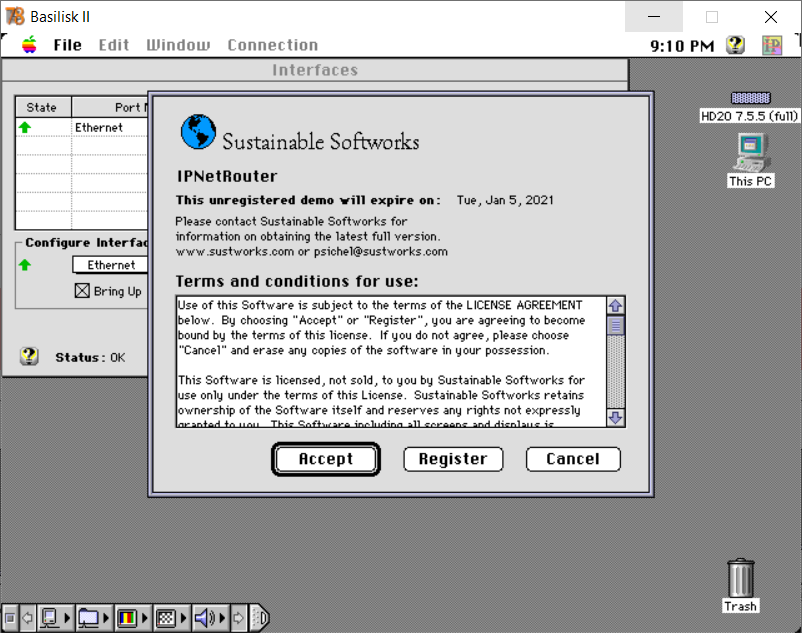Click the green arrow in Configure Interface
The height and width of the screenshot is (633, 802).
pos(25,265)
